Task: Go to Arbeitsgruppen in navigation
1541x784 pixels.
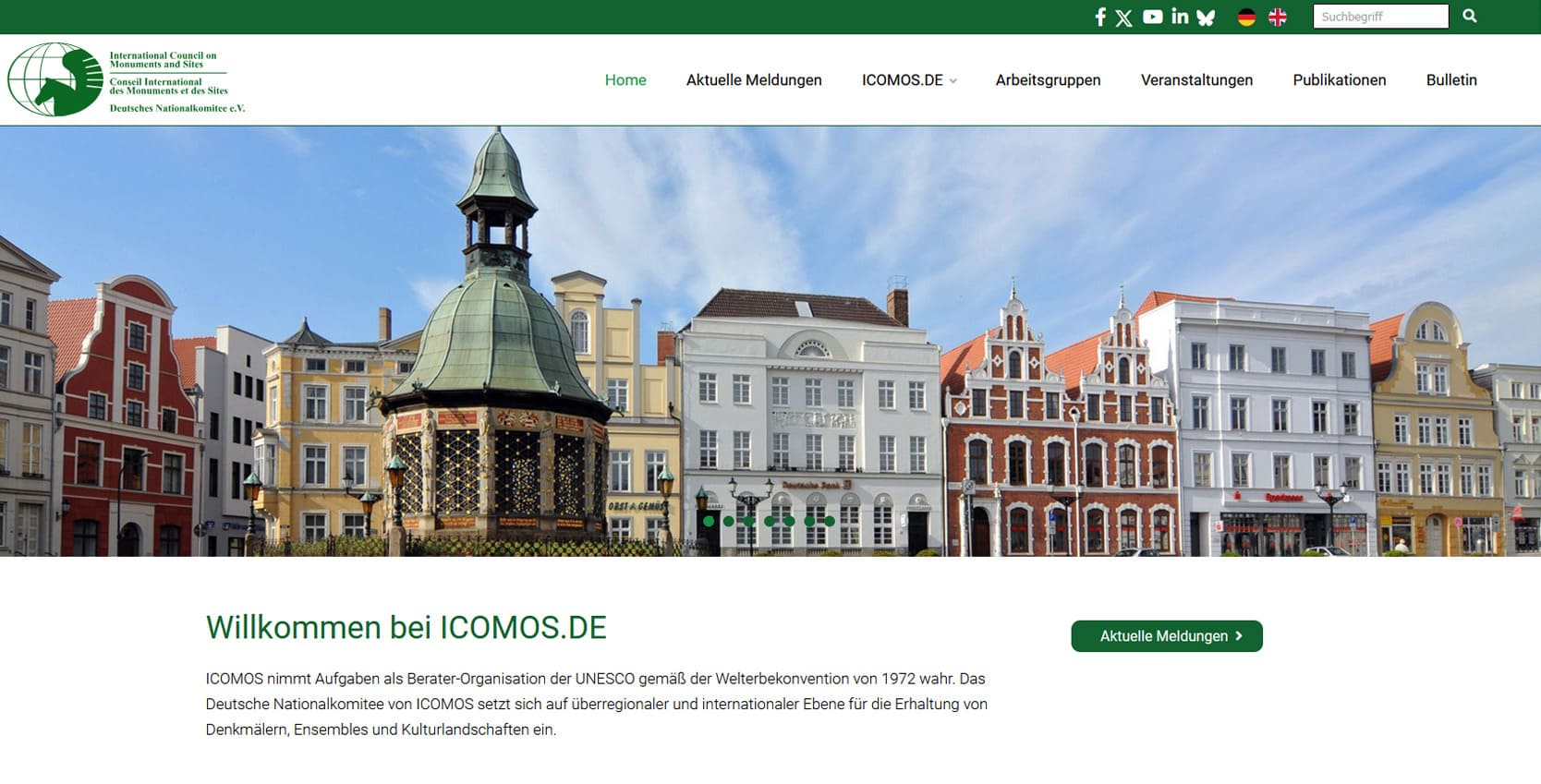Action: pyautogui.click(x=1048, y=80)
